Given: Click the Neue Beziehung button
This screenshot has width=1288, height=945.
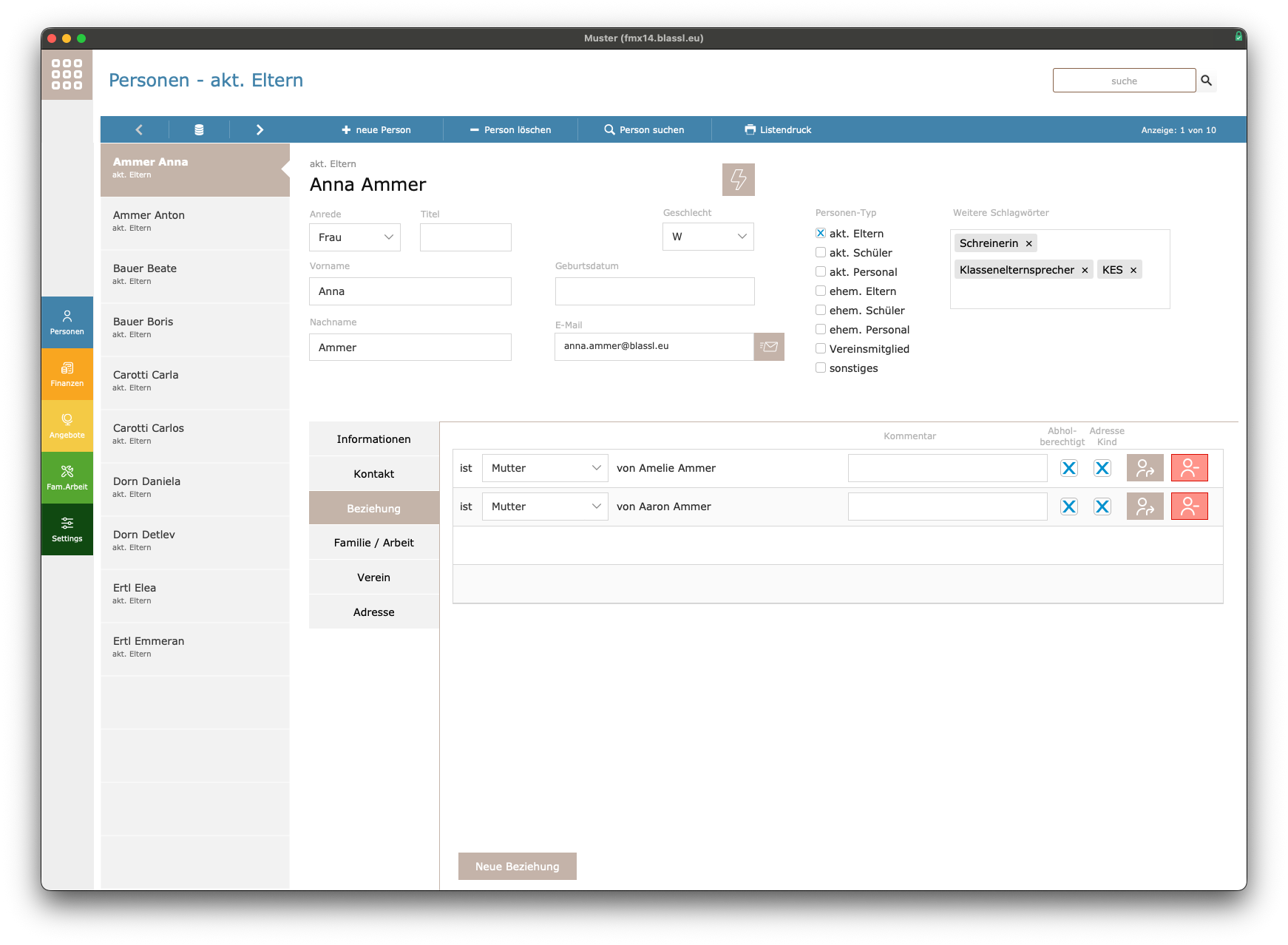Looking at the screenshot, I should point(517,867).
